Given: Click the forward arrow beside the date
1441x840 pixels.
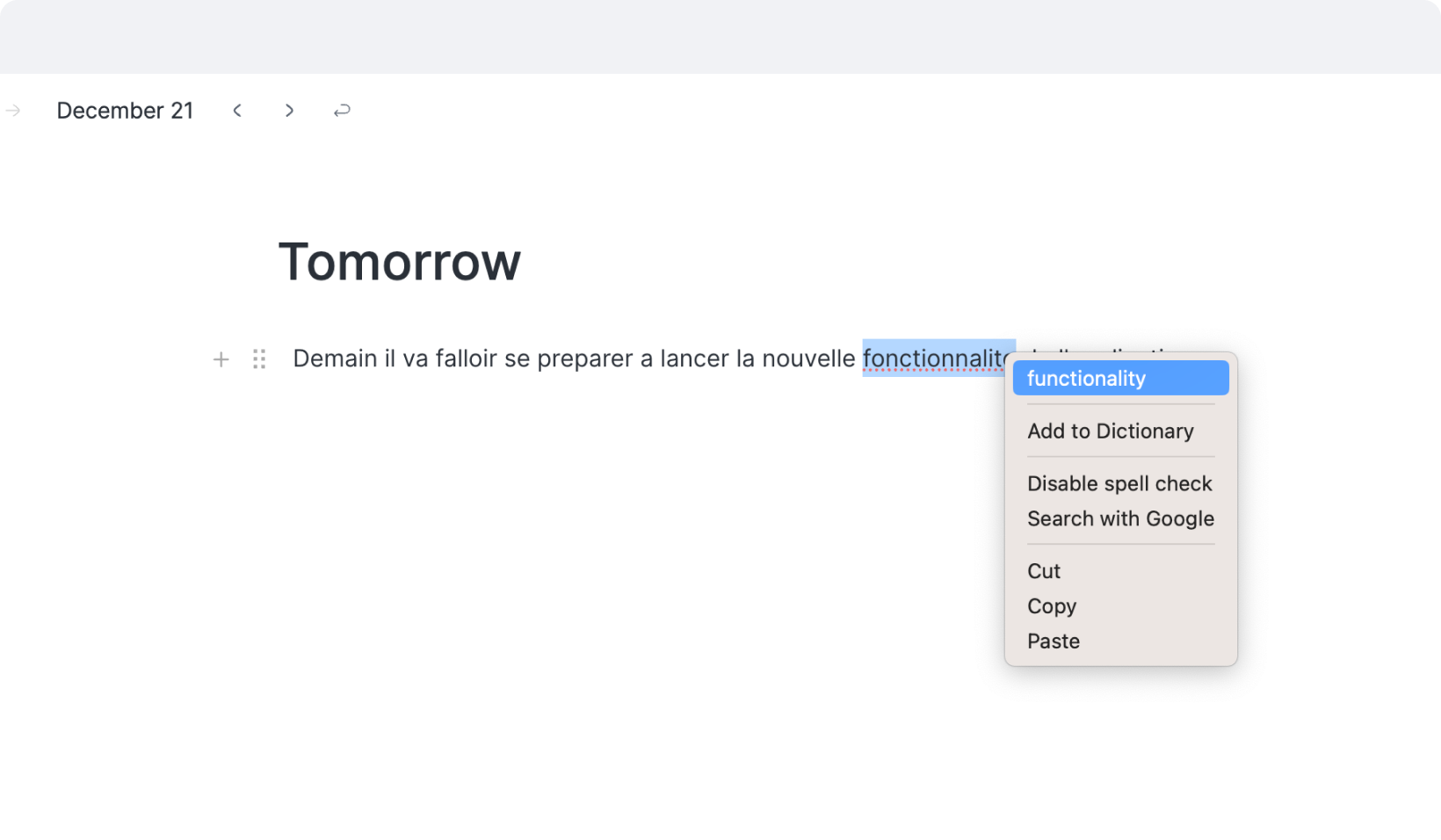Looking at the screenshot, I should click(x=13, y=111).
